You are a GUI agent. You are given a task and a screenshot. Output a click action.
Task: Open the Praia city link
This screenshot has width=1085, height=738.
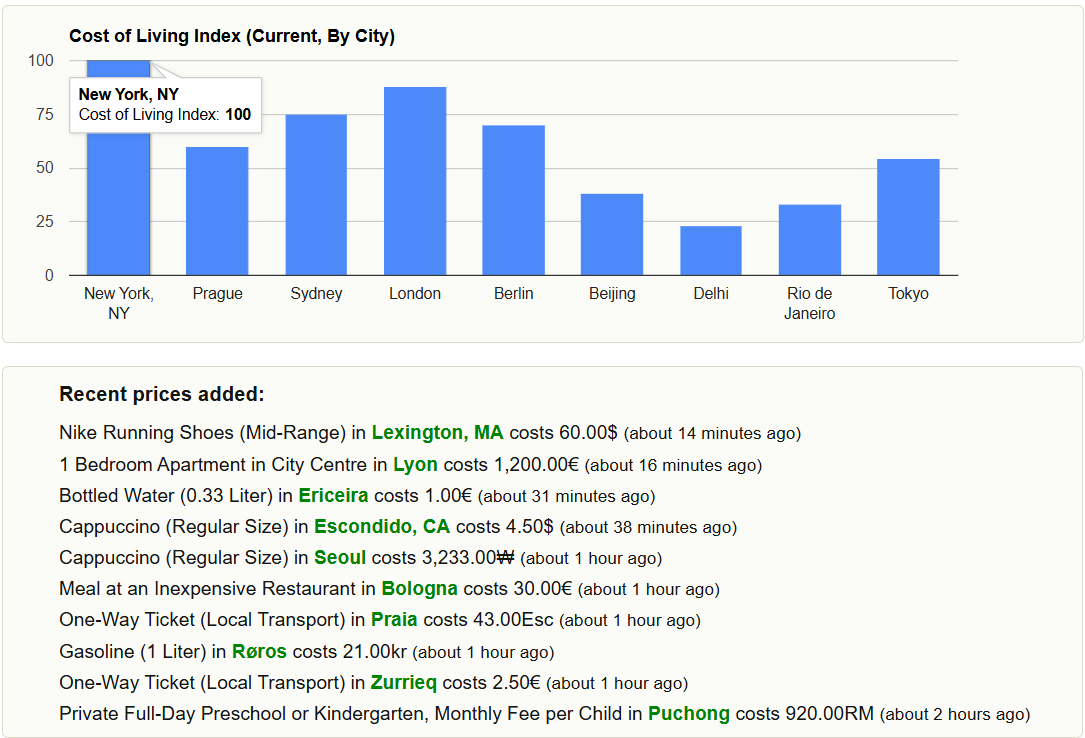point(394,620)
